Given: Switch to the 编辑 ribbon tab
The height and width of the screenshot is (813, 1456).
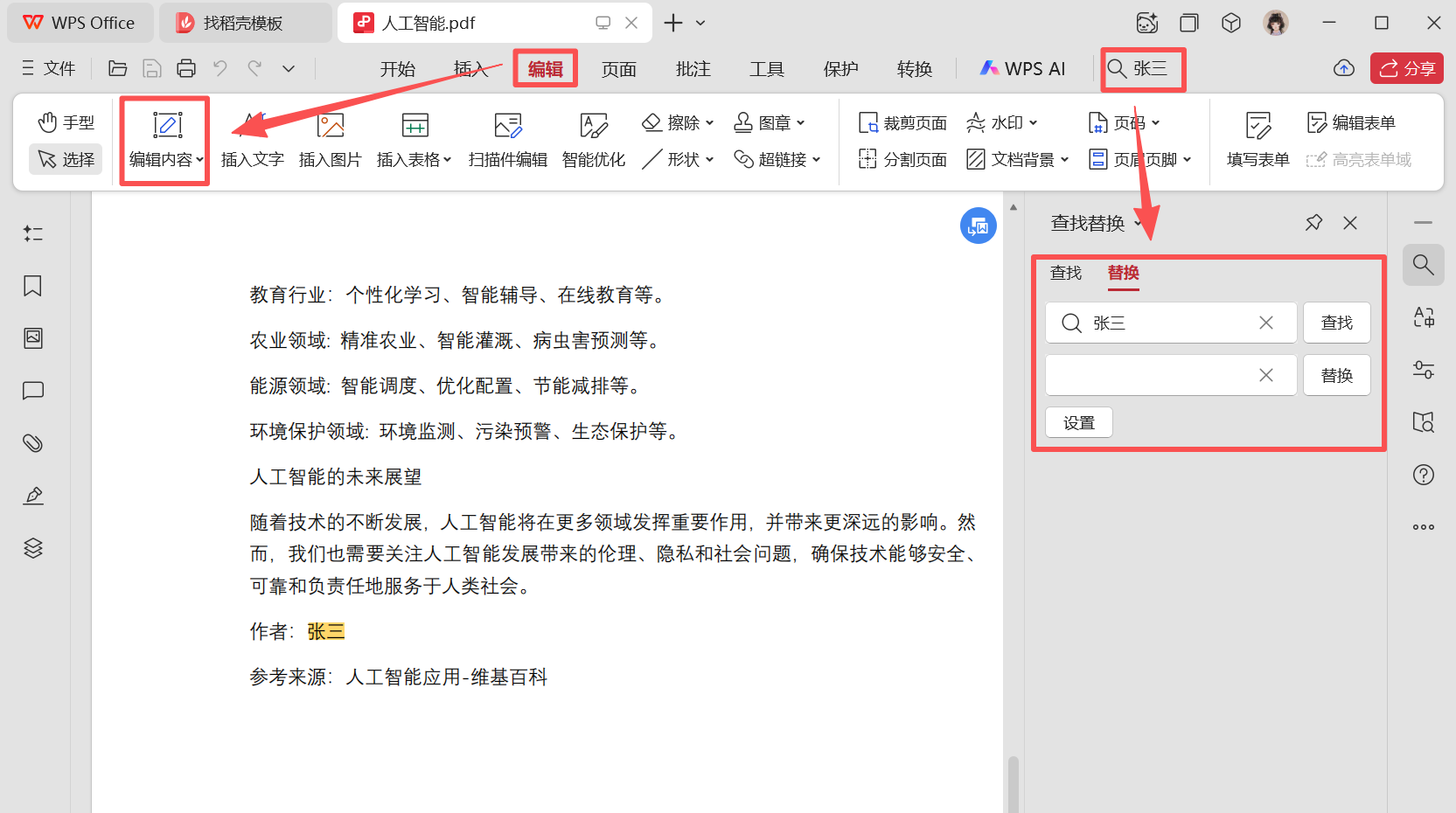Looking at the screenshot, I should point(545,68).
